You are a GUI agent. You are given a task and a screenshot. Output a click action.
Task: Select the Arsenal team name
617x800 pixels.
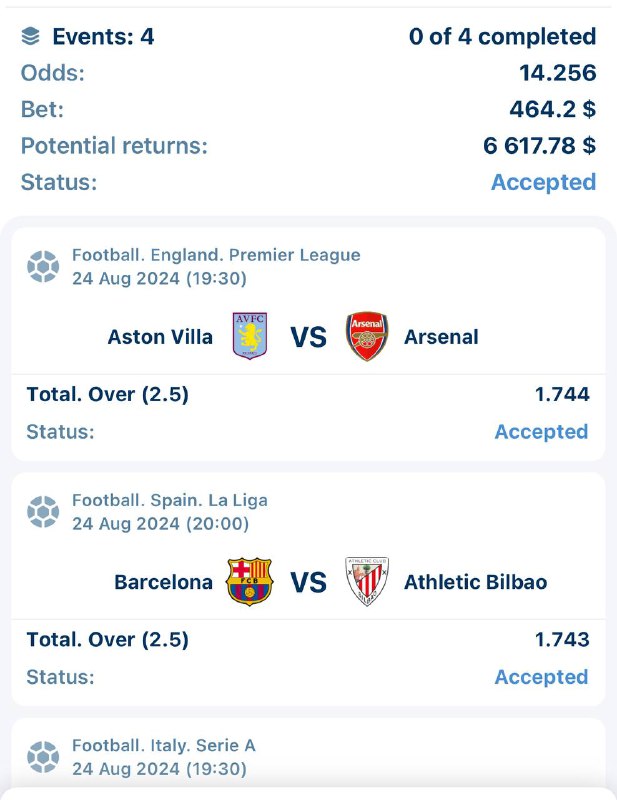click(x=441, y=337)
